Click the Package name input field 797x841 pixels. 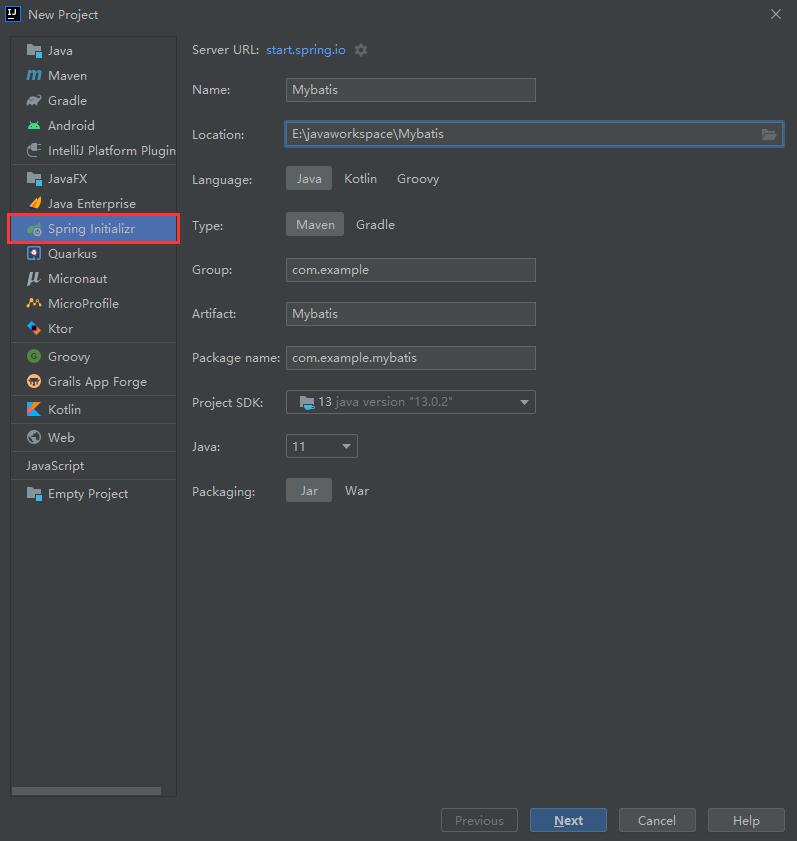(x=410, y=358)
